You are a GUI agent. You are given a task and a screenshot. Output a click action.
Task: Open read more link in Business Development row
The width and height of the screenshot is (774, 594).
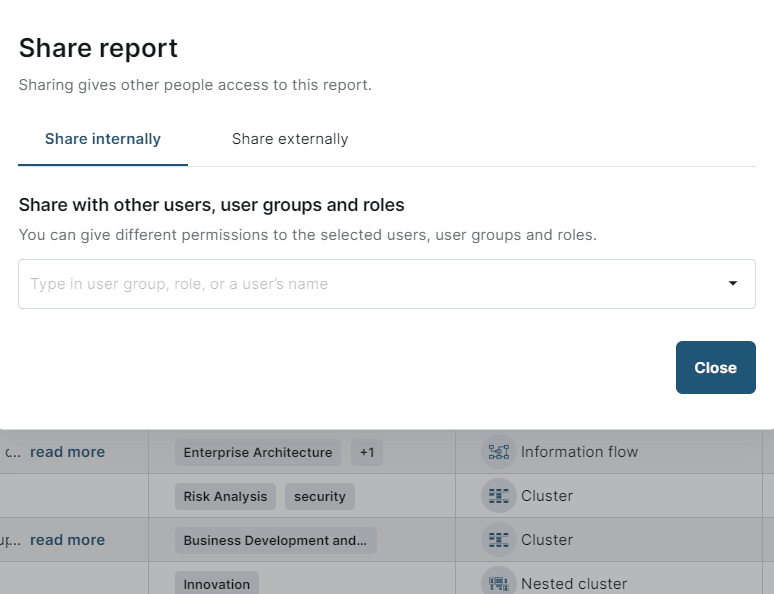pyautogui.click(x=67, y=540)
